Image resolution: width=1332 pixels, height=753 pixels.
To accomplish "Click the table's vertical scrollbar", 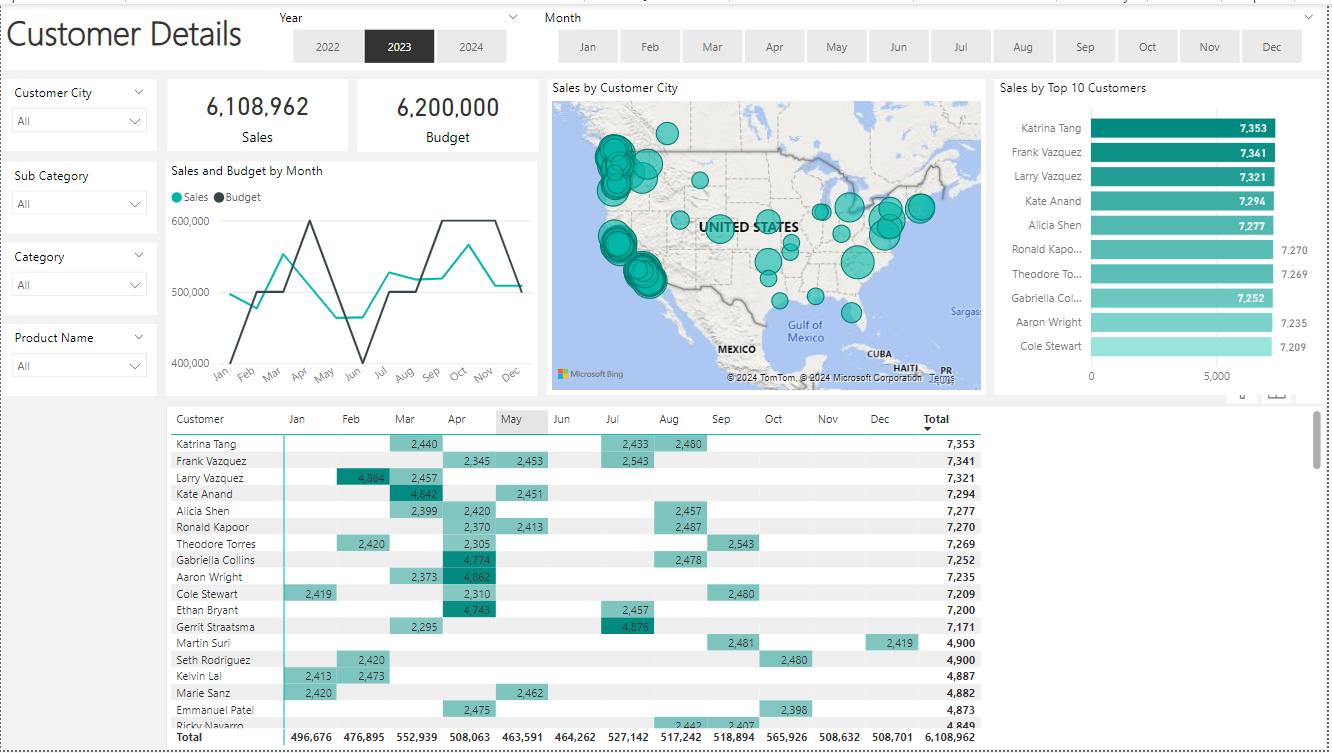I will point(1316,440).
